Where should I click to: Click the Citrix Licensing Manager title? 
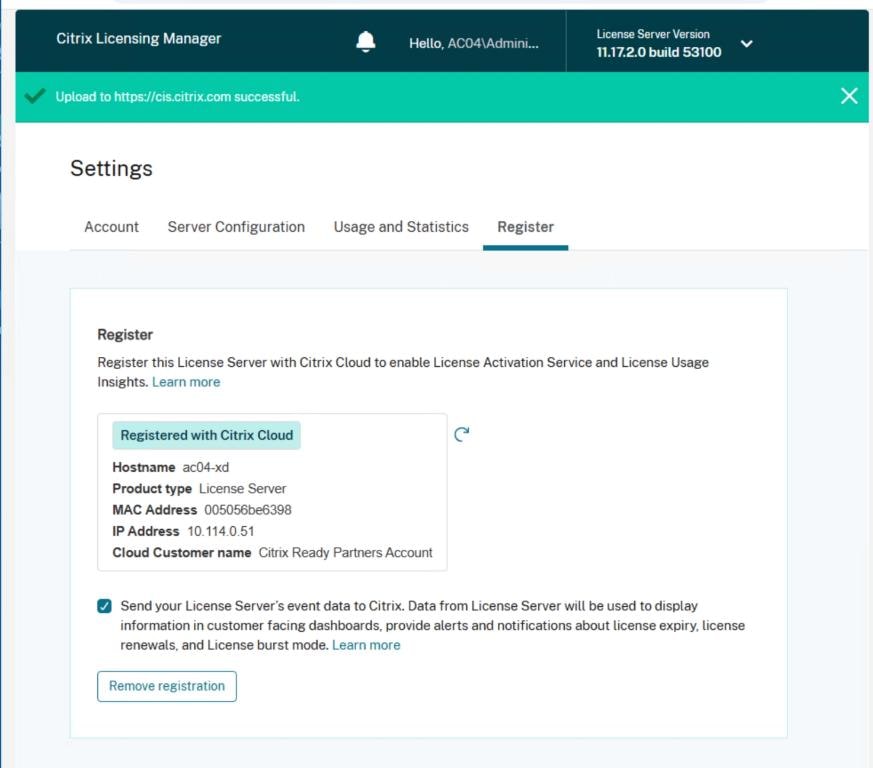[139, 38]
